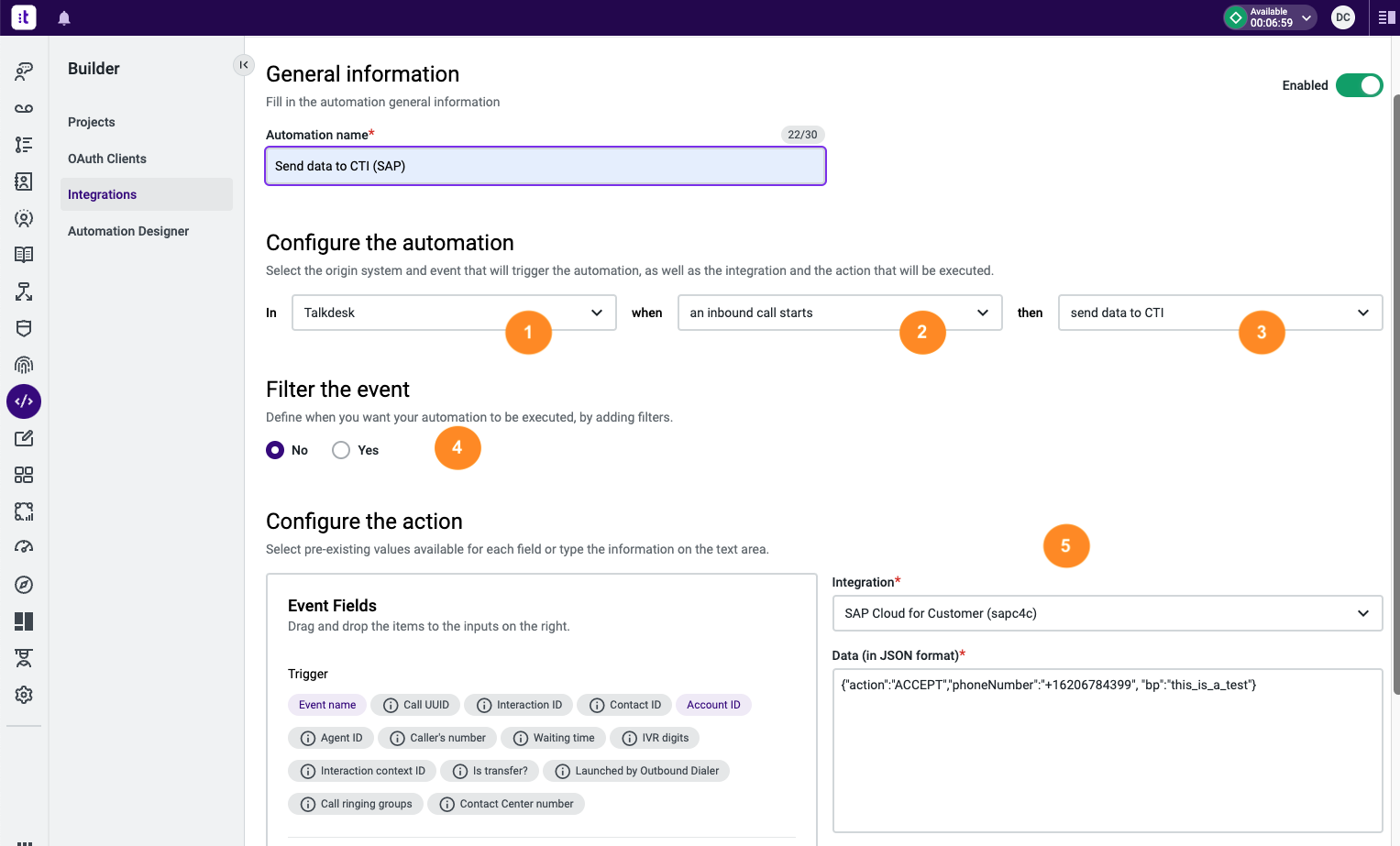This screenshot has height=846, width=1400.
Task: Open the activities list icon in sidebar
Action: click(24, 145)
